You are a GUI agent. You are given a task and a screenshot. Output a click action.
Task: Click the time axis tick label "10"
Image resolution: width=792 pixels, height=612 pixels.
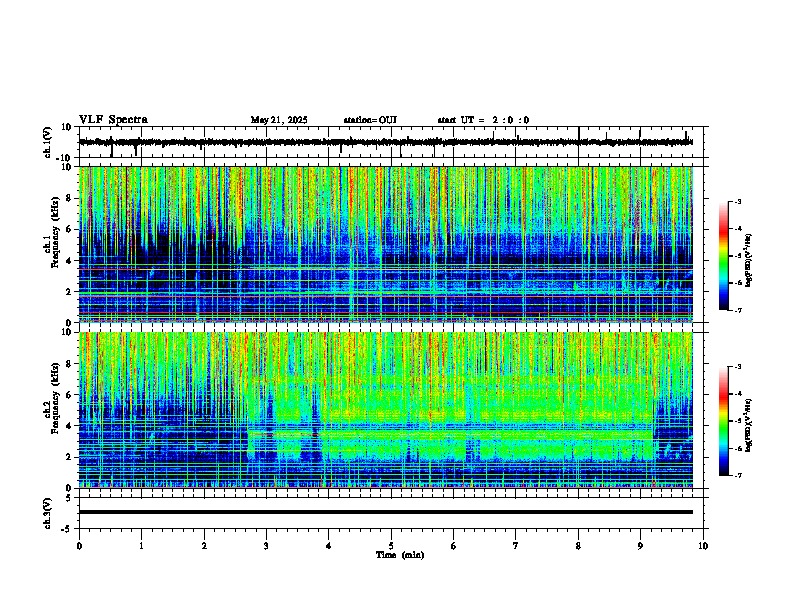click(x=703, y=546)
